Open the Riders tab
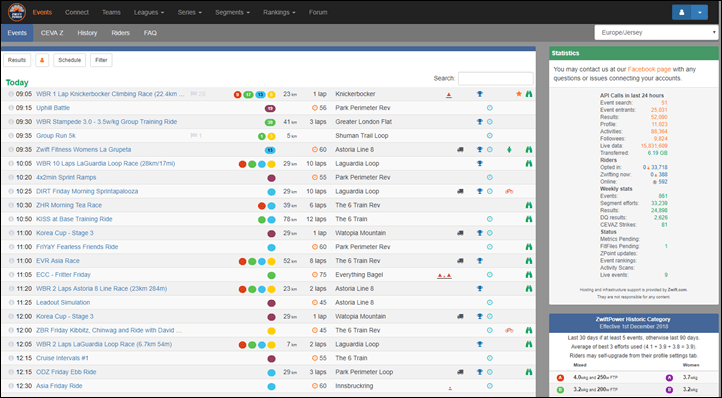 [120, 33]
